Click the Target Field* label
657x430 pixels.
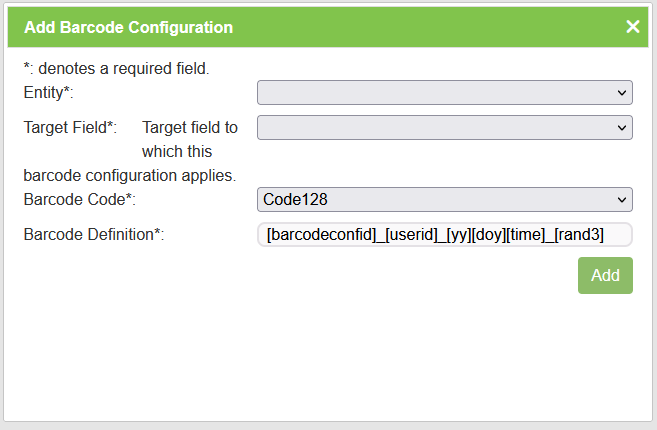(x=70, y=128)
